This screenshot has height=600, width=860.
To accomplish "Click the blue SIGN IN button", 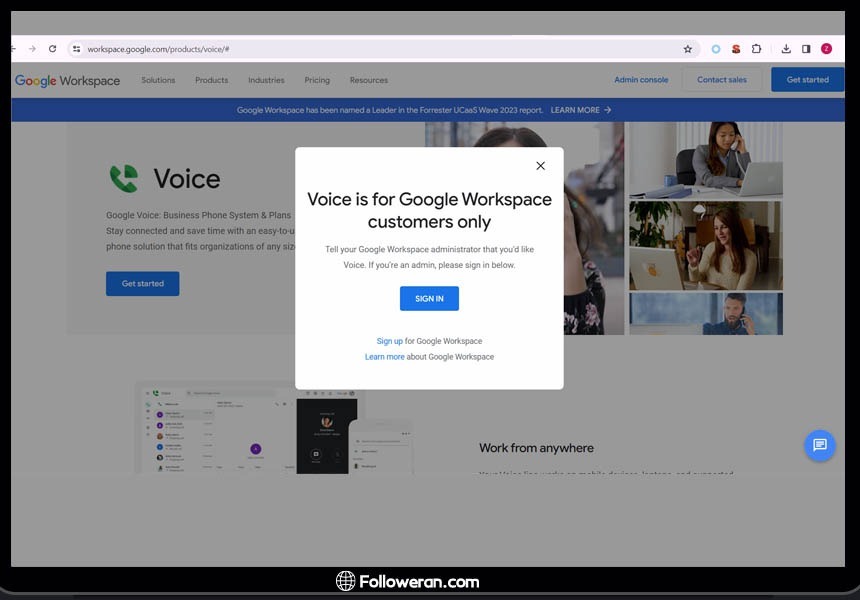I will pos(429,298).
